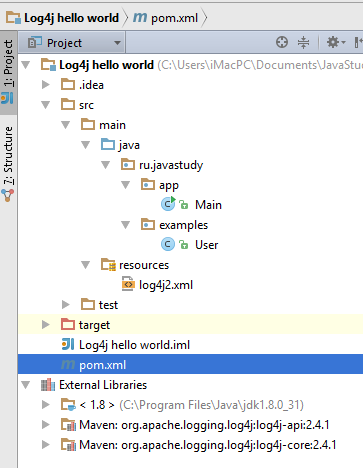
Task: Collapse the app package
Action: 126,185
